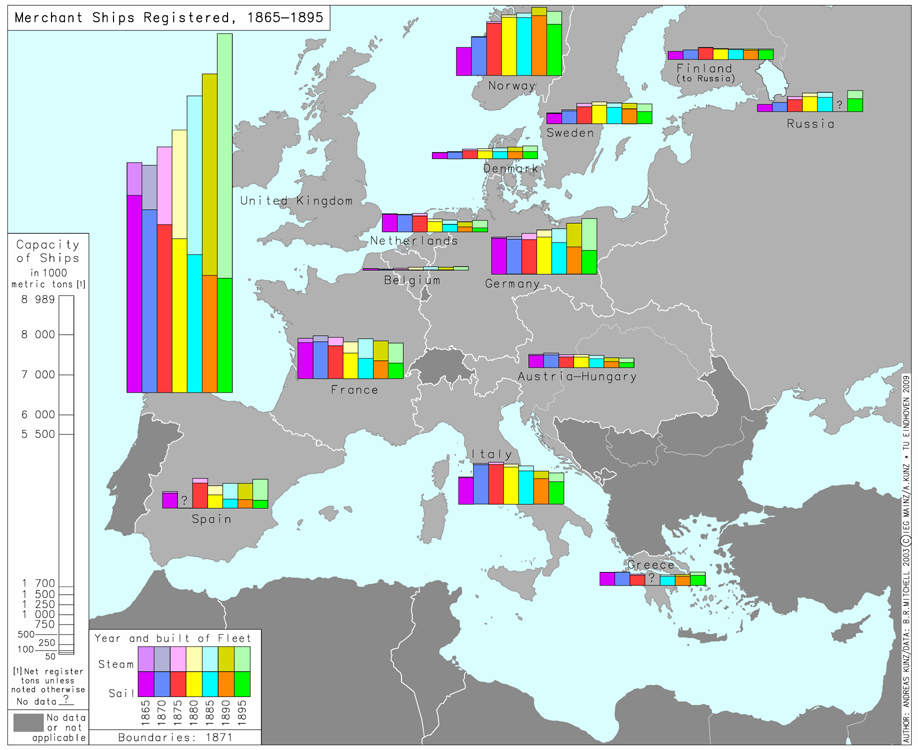Click the "Capacity of Ships" scale heading
The width and height of the screenshot is (918, 750).
(47, 251)
